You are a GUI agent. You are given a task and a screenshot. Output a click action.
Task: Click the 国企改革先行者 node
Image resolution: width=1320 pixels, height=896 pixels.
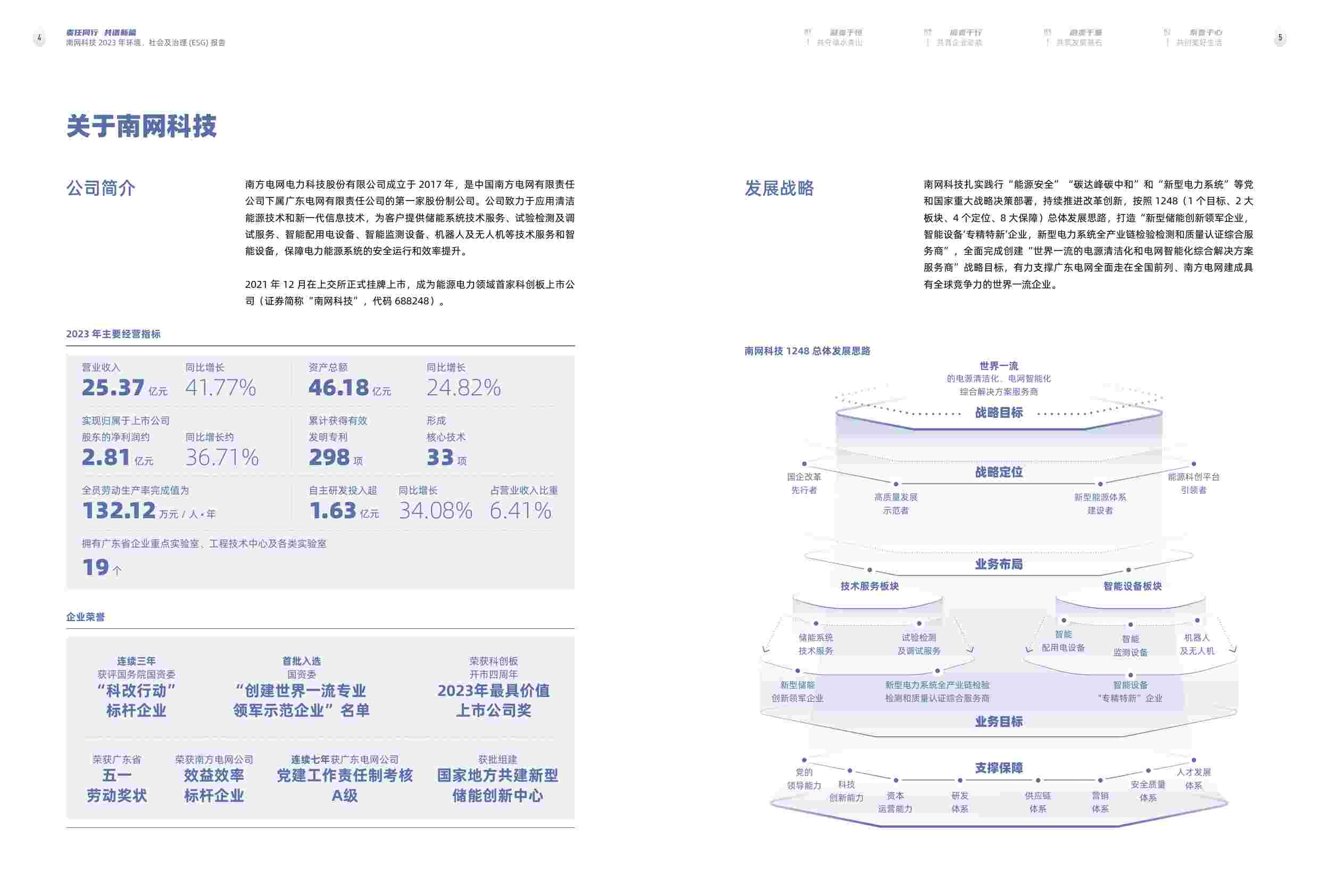[804, 484]
